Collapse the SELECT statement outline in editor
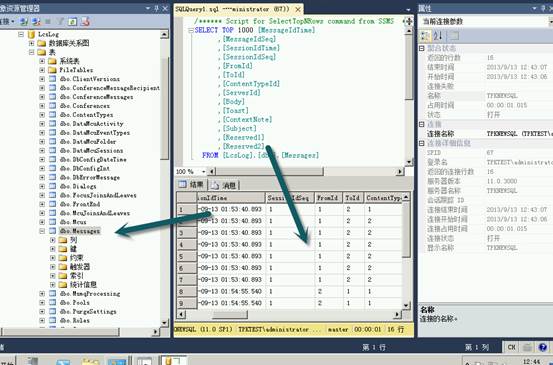 coord(191,31)
